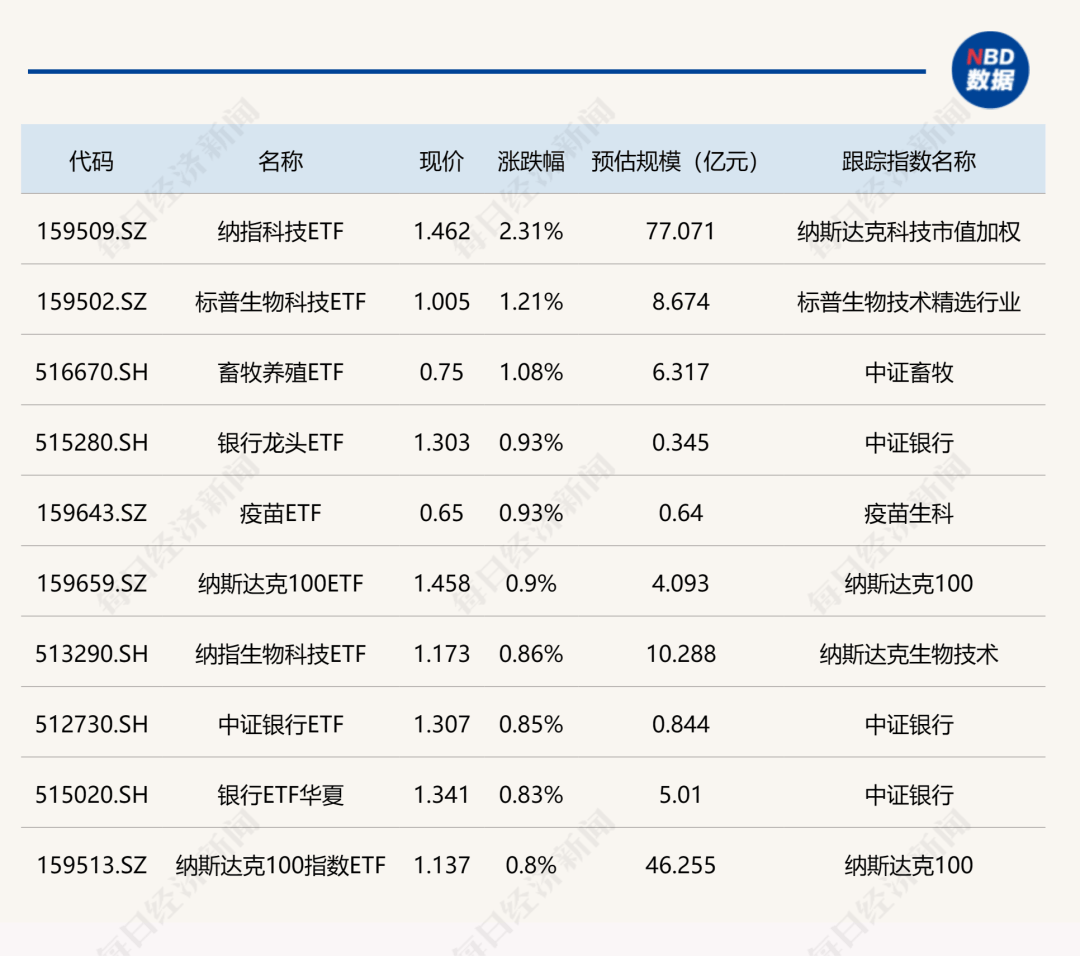
Task: Click the 2.31% change value
Action: pyautogui.click(x=529, y=231)
